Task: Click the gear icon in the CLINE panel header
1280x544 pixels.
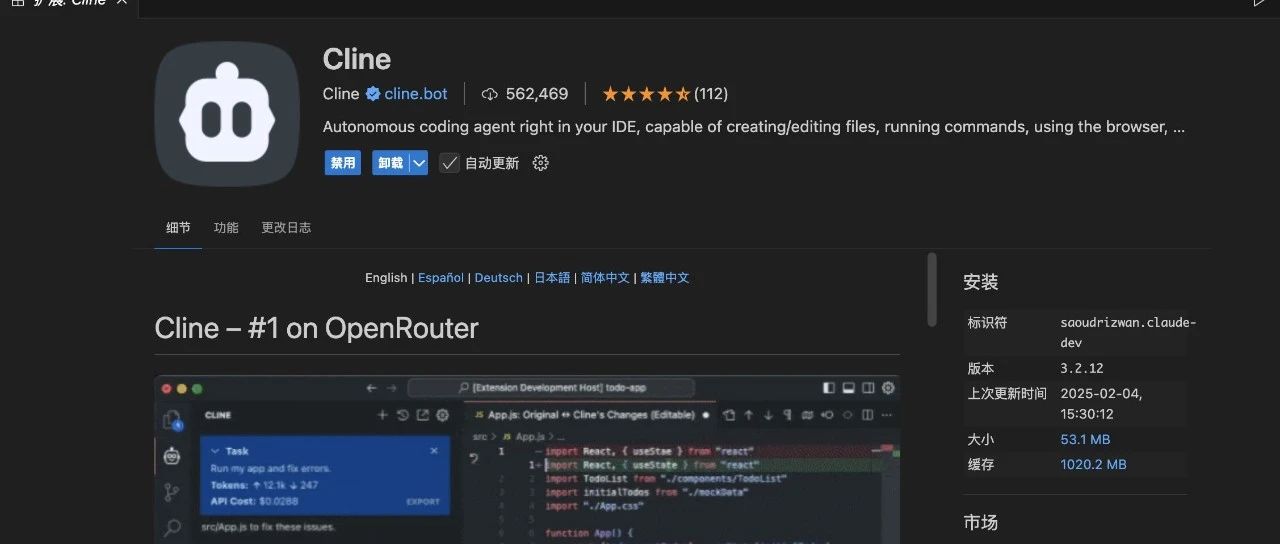Action: (442, 415)
